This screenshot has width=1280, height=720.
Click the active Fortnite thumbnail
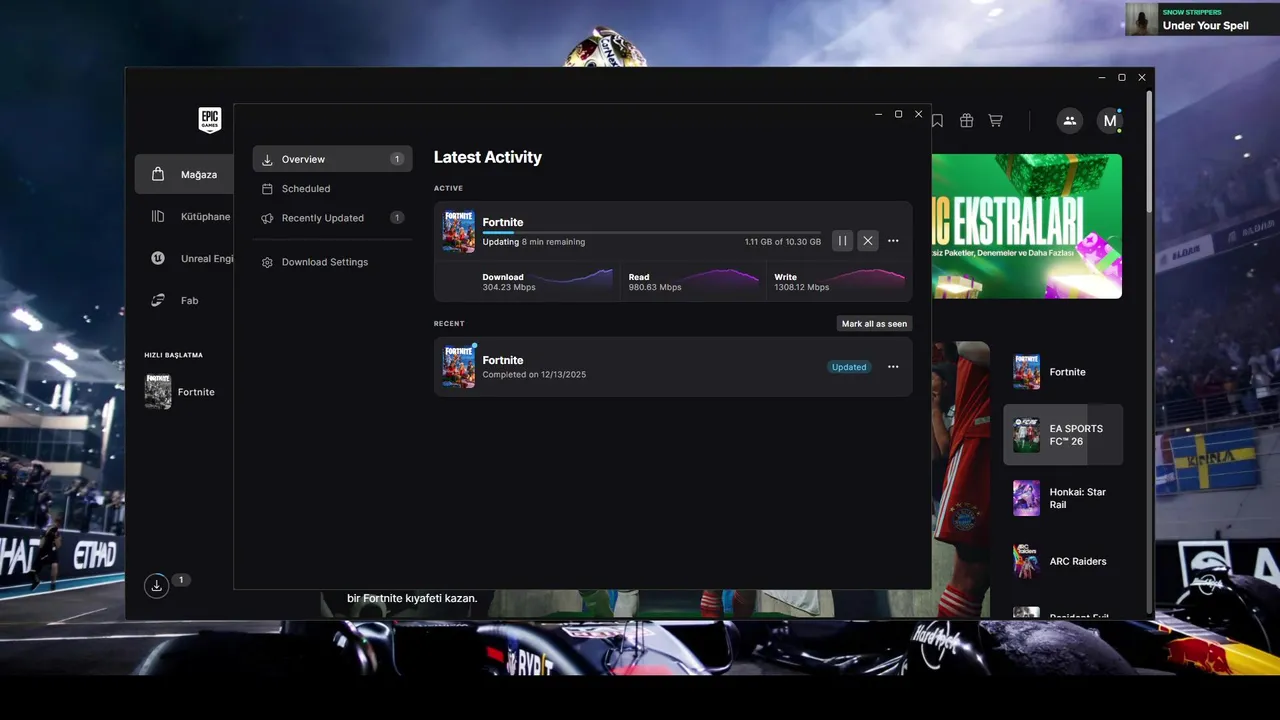pyautogui.click(x=459, y=232)
